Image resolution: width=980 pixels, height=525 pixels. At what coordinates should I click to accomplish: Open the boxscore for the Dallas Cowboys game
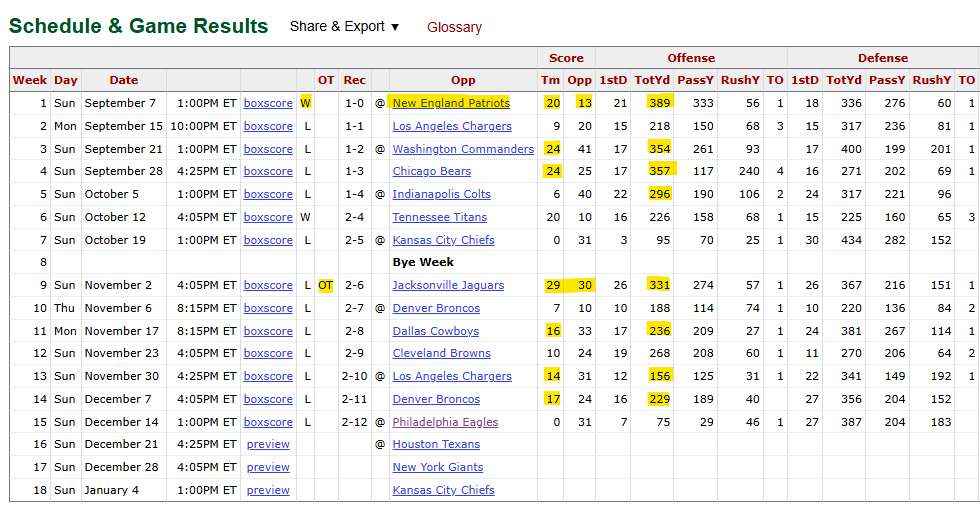268,331
